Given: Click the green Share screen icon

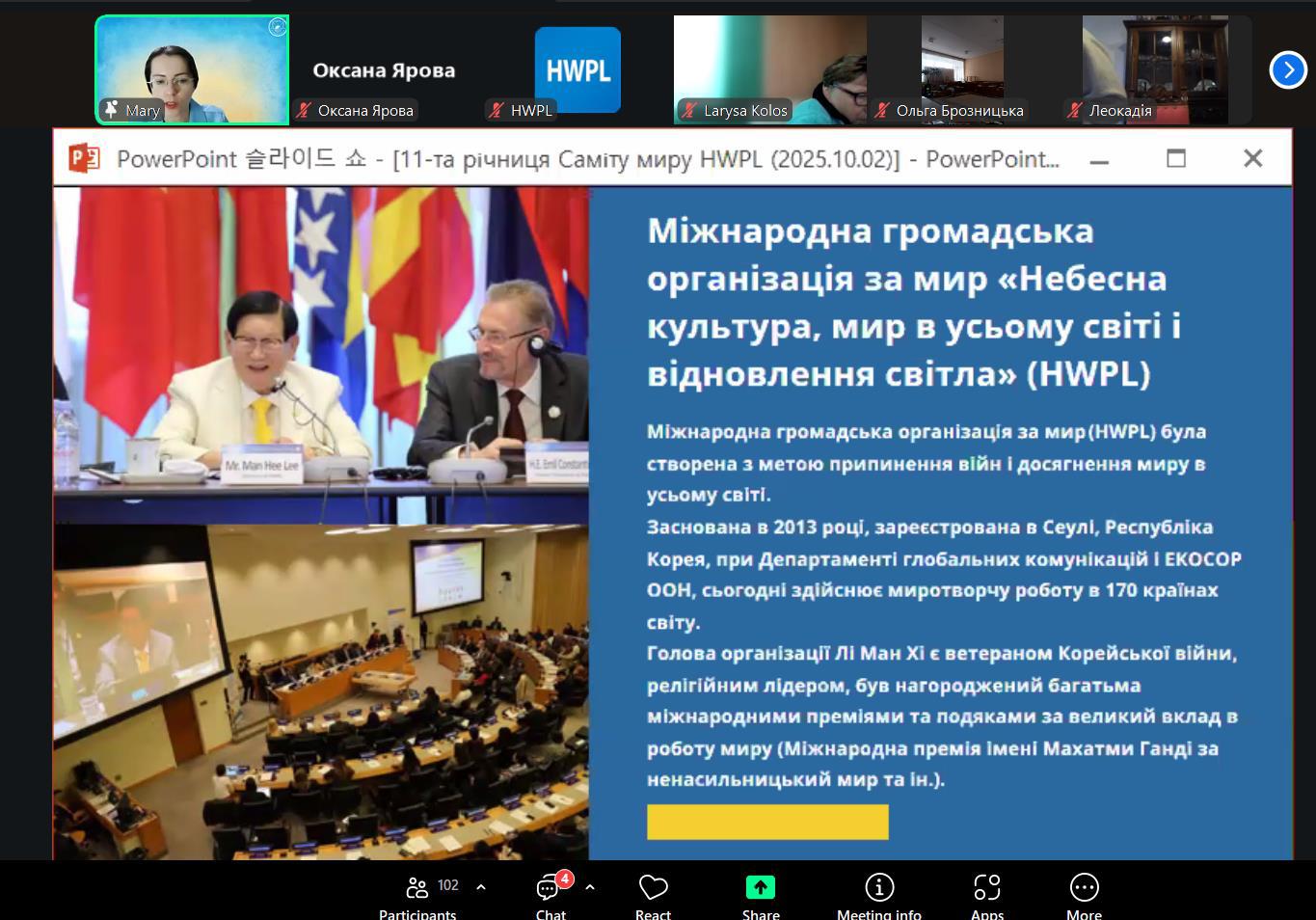Looking at the screenshot, I should tap(760, 887).
